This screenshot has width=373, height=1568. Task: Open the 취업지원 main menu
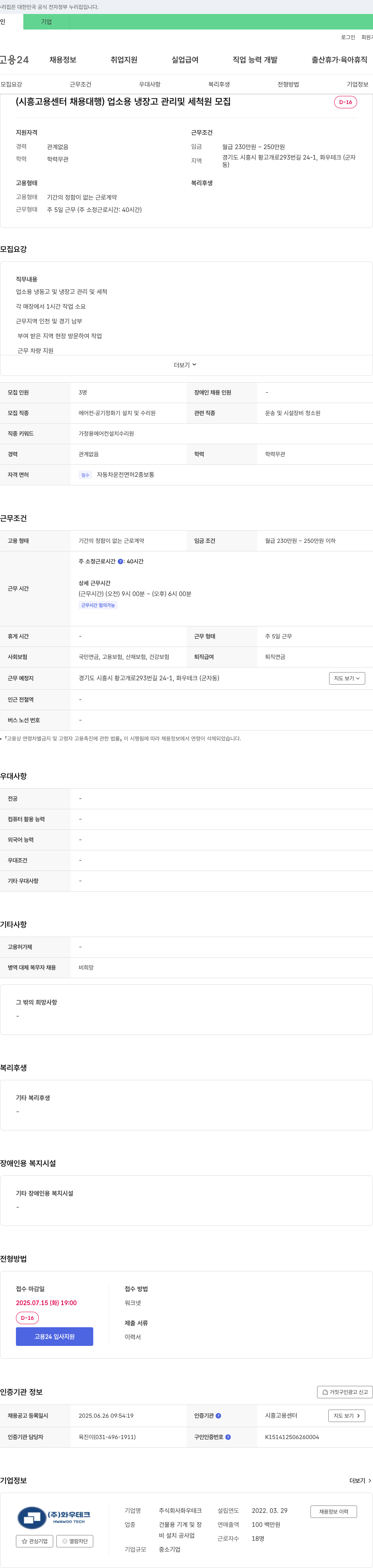124,60
